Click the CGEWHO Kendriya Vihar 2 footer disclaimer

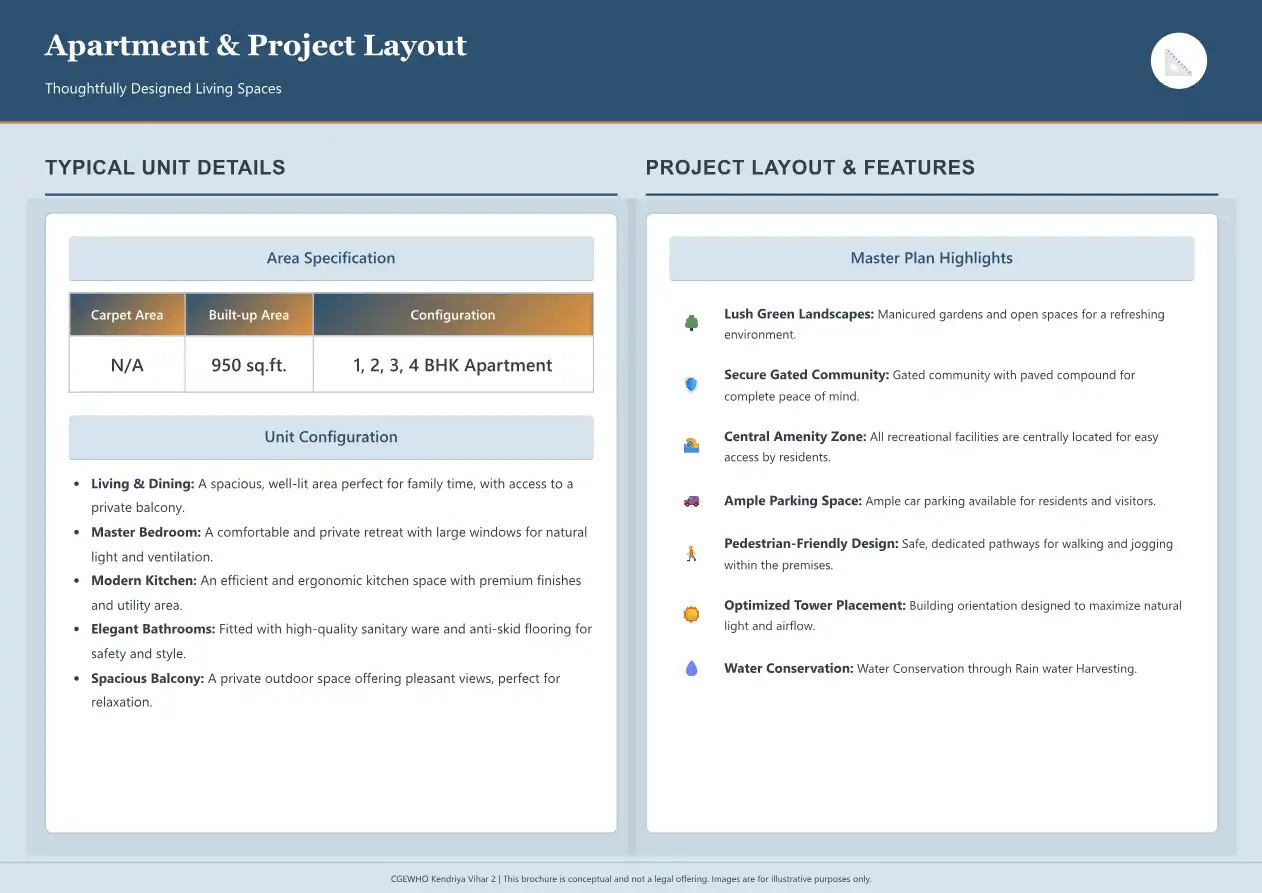631,879
